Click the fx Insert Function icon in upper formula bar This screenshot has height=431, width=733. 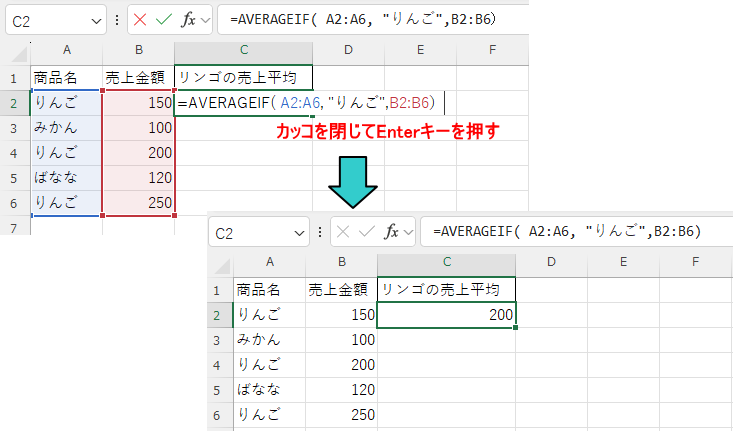point(187,20)
